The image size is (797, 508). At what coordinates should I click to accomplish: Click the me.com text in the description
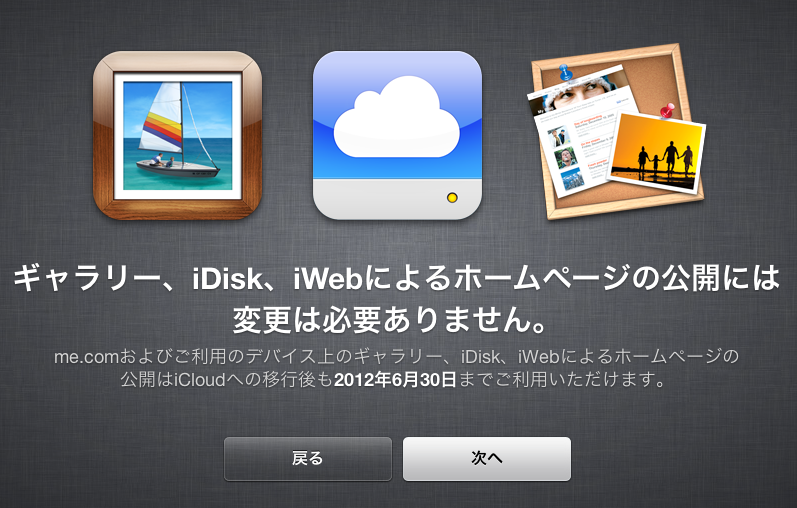click(86, 357)
